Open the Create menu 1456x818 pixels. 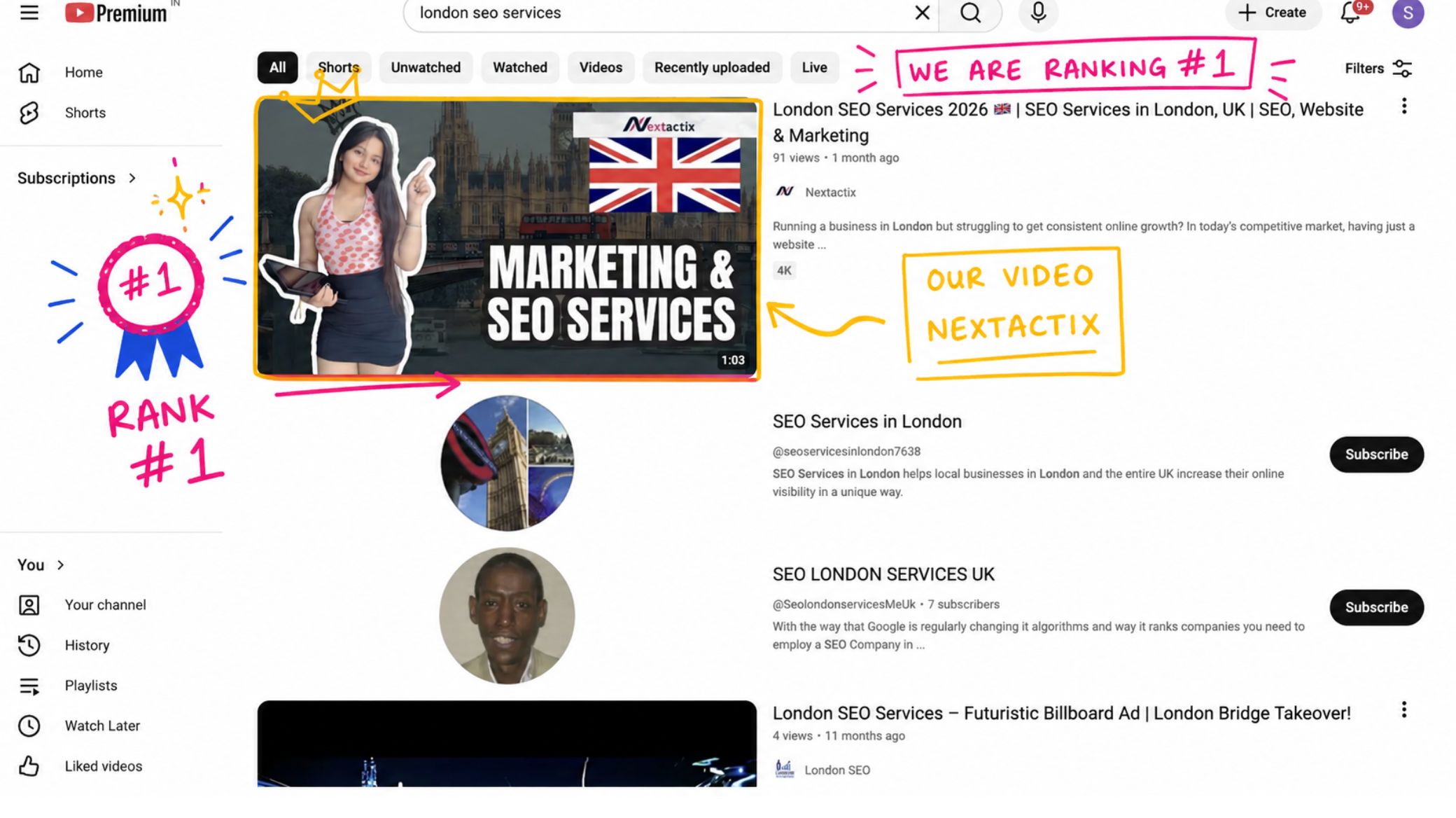(x=1272, y=13)
